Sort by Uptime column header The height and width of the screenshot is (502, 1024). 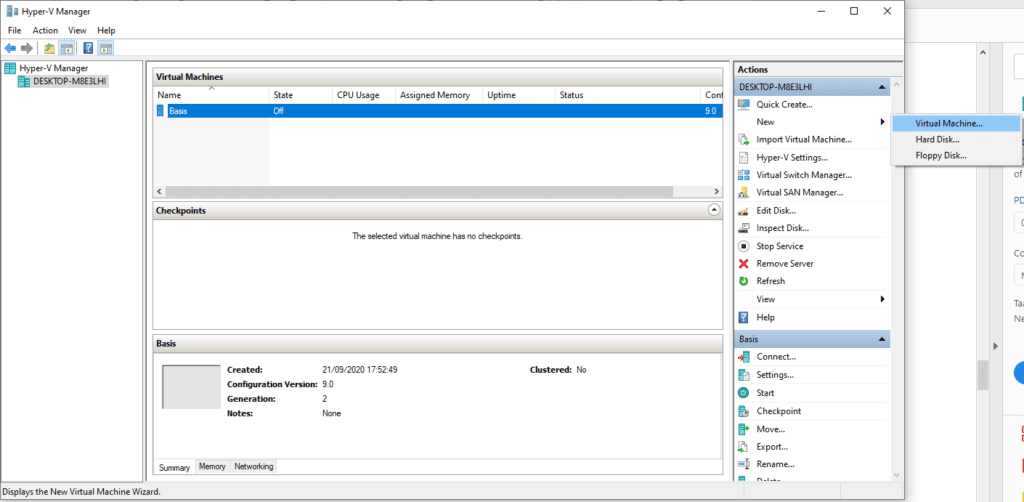tap(519, 95)
